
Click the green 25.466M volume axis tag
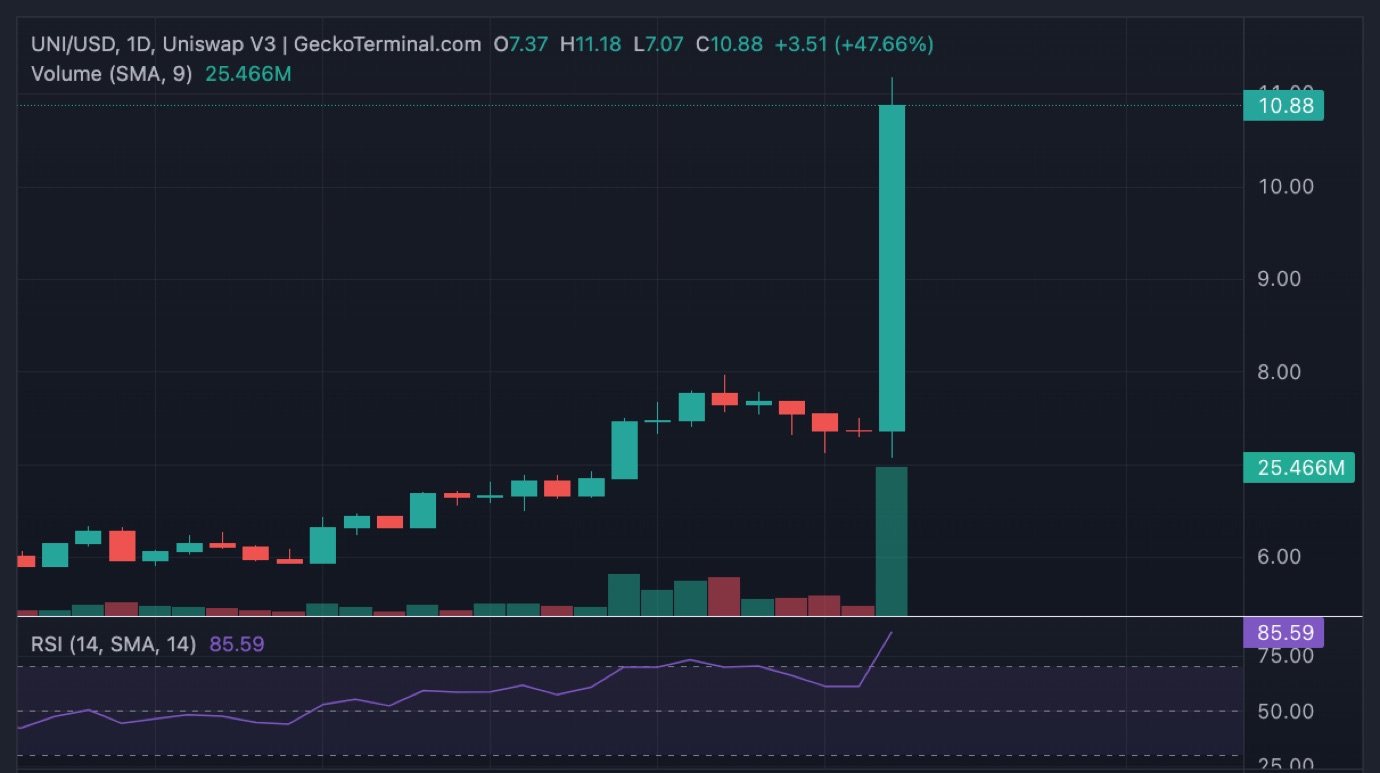click(1298, 467)
